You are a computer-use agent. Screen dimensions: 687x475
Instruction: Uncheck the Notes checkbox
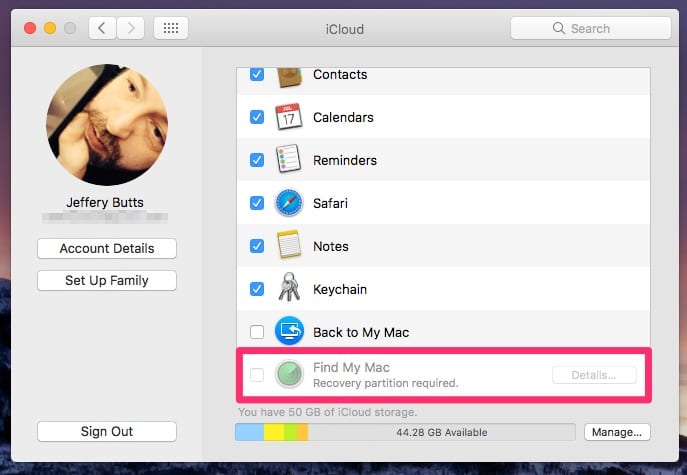point(257,246)
